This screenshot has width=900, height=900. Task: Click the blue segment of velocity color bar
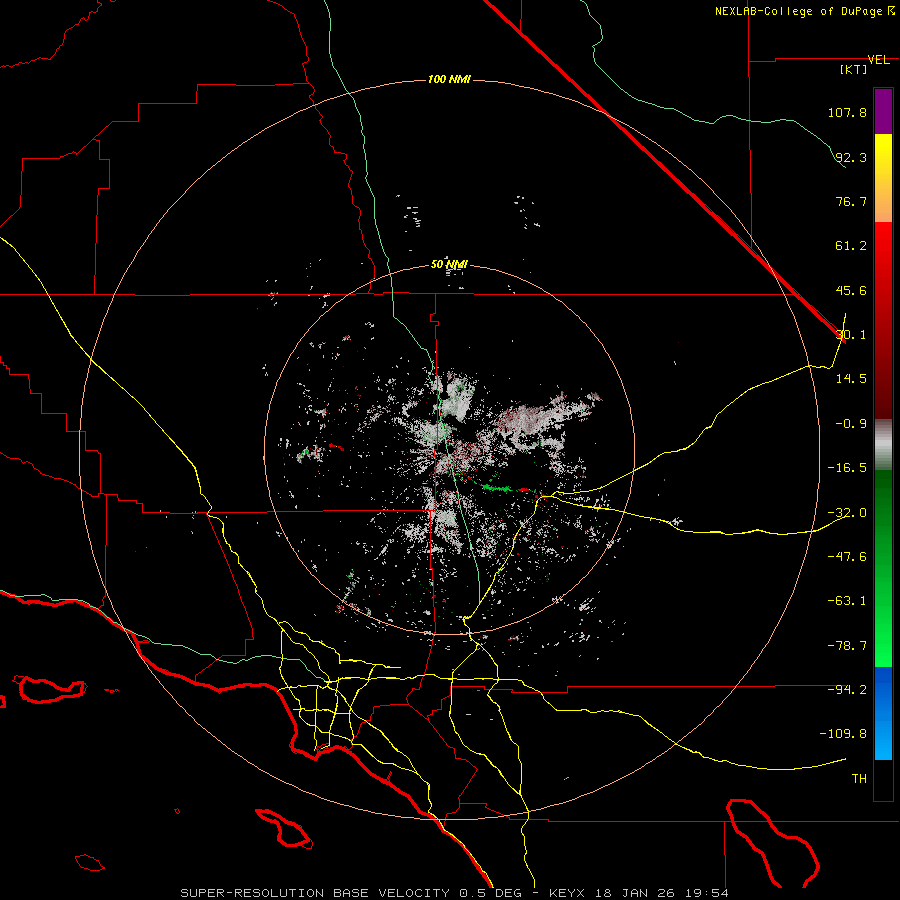point(883,713)
